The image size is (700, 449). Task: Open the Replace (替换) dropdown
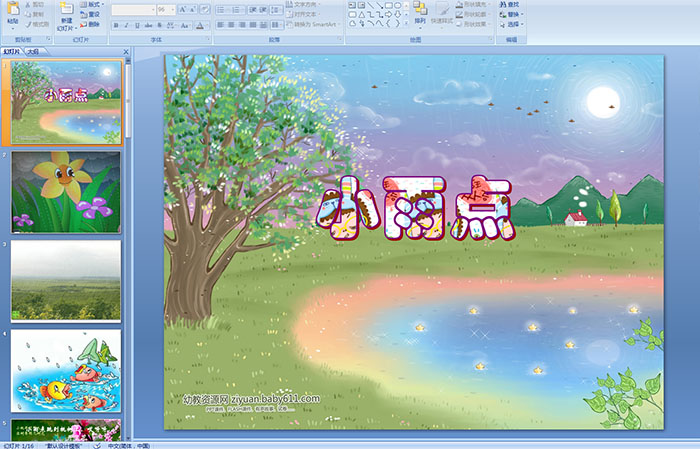pyautogui.click(x=512, y=14)
